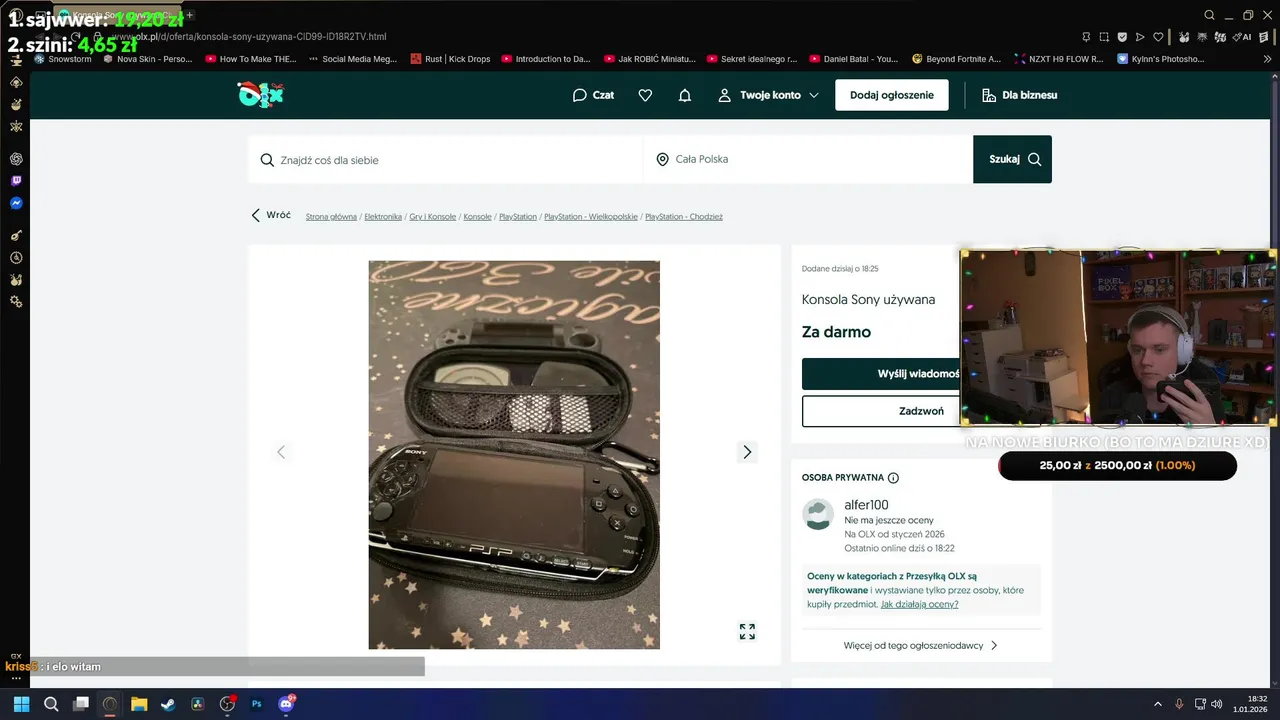
Task: Expand 'Więcej od tego ogłoszeniodawcy'
Action: pyautogui.click(x=921, y=646)
